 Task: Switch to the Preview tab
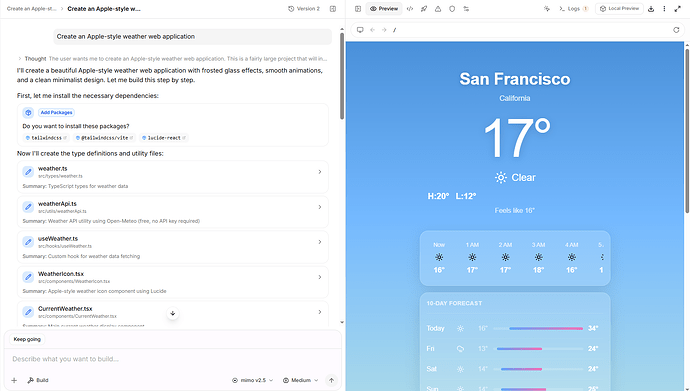(384, 9)
